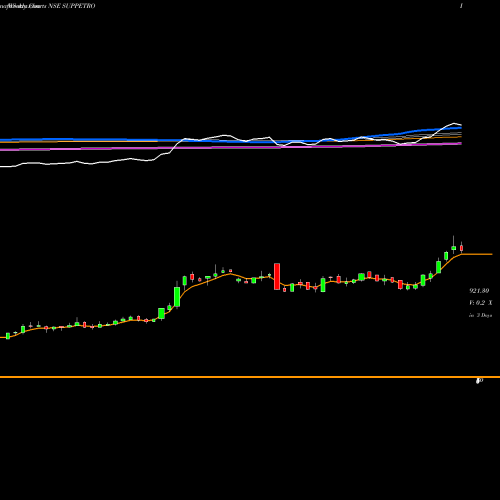The height and width of the screenshot is (500, 500).
Task: Click the tallest green candlestick of the first rally
Action: [x=177, y=297]
